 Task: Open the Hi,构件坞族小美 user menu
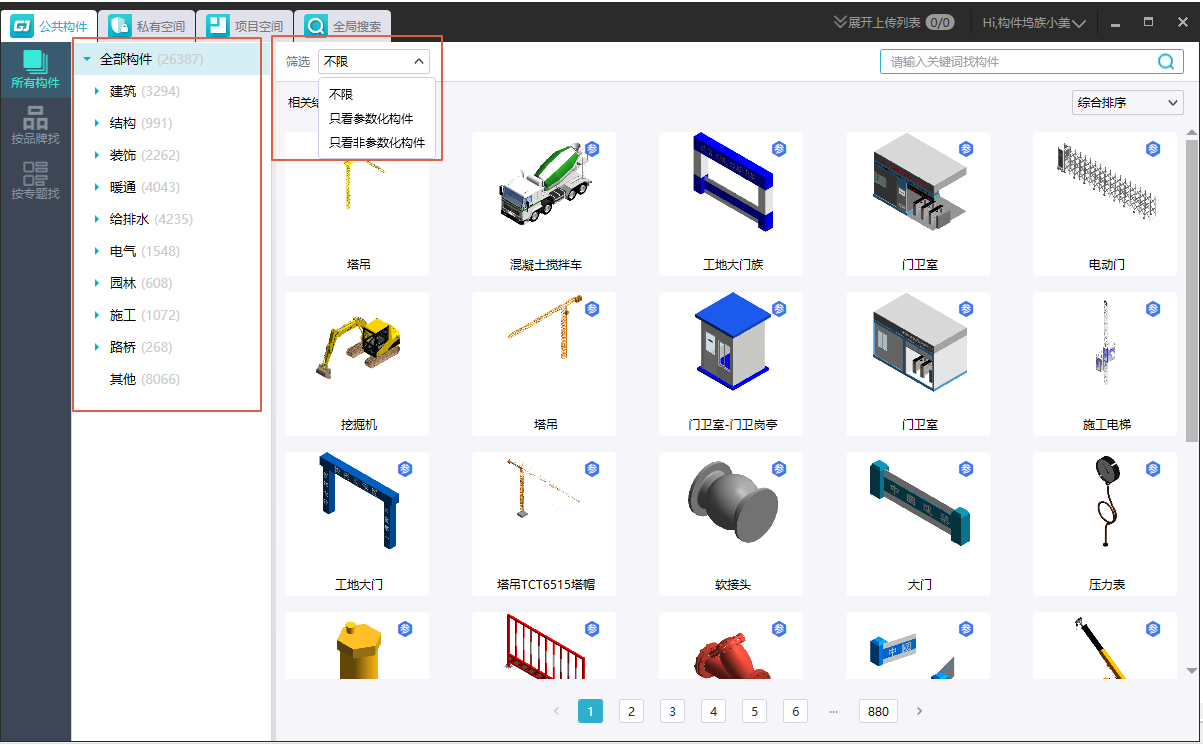[x=1034, y=23]
